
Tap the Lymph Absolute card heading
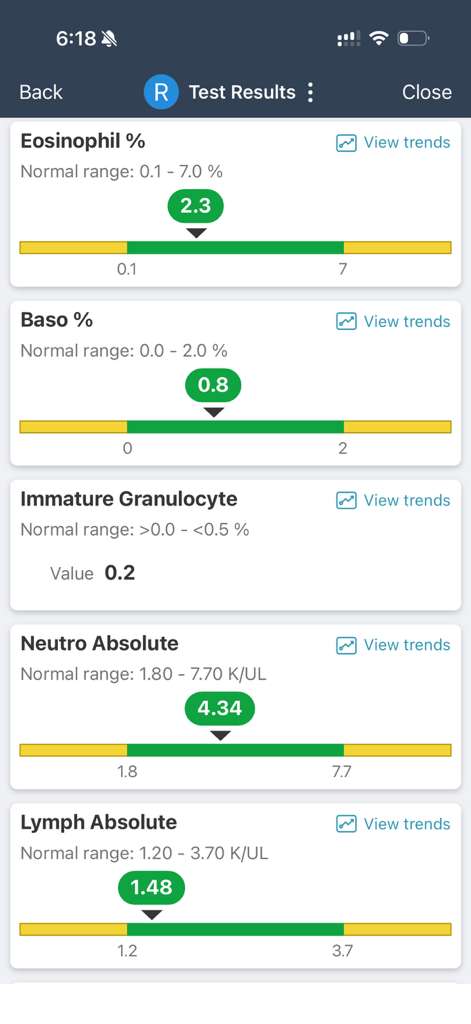(x=99, y=822)
